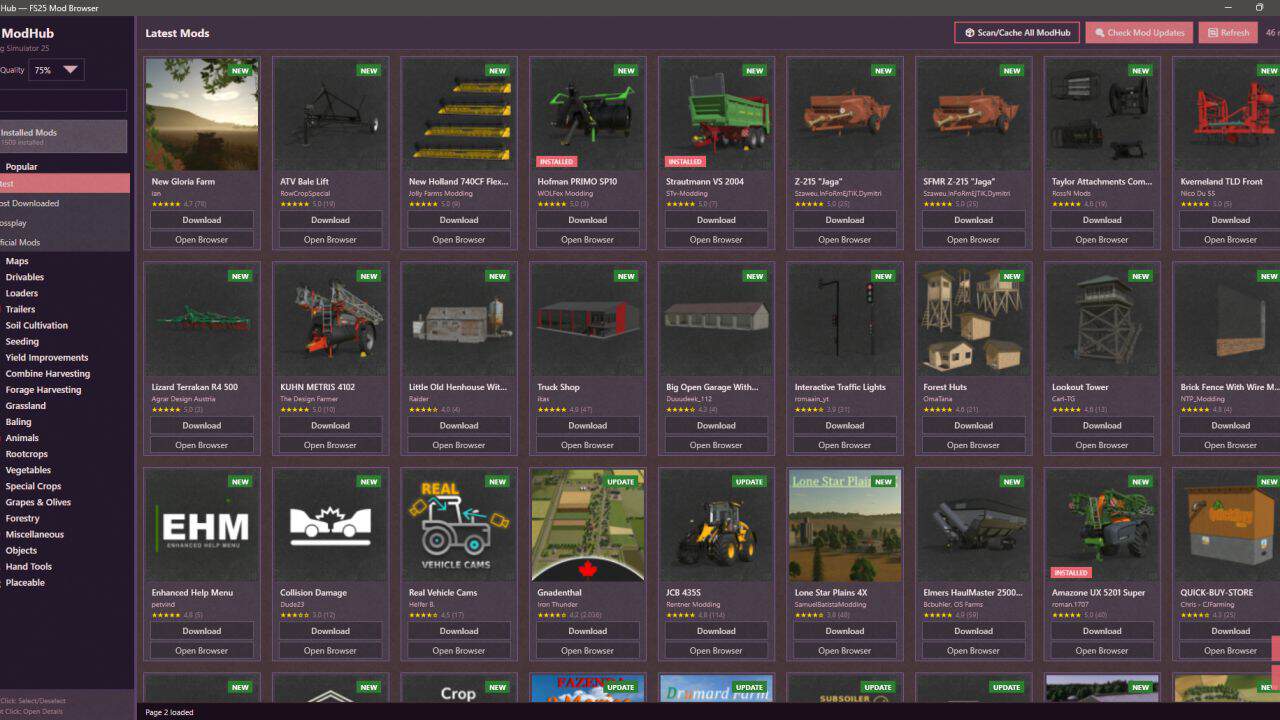This screenshot has height=720, width=1280.
Task: Download the New Gloria Farm mod
Action: (x=202, y=220)
